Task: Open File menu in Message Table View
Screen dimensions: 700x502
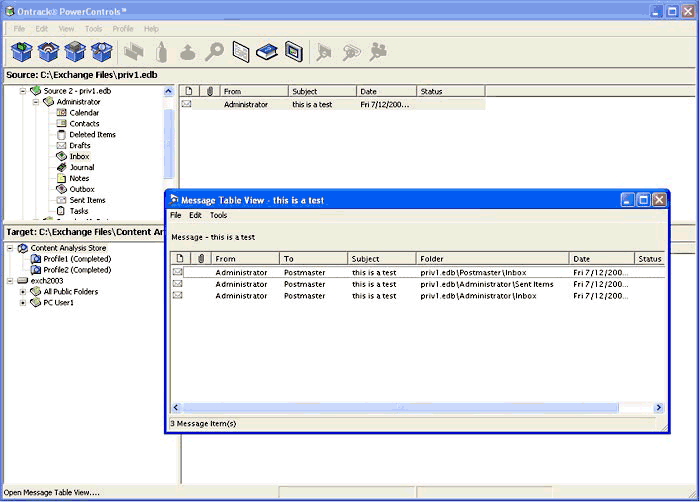Action: point(175,215)
